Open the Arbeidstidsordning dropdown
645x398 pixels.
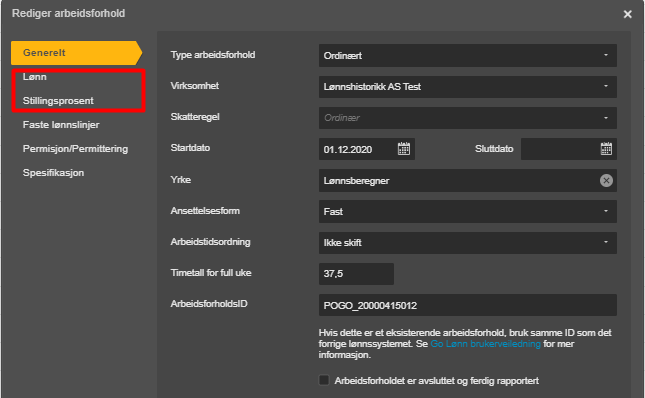(x=467, y=243)
